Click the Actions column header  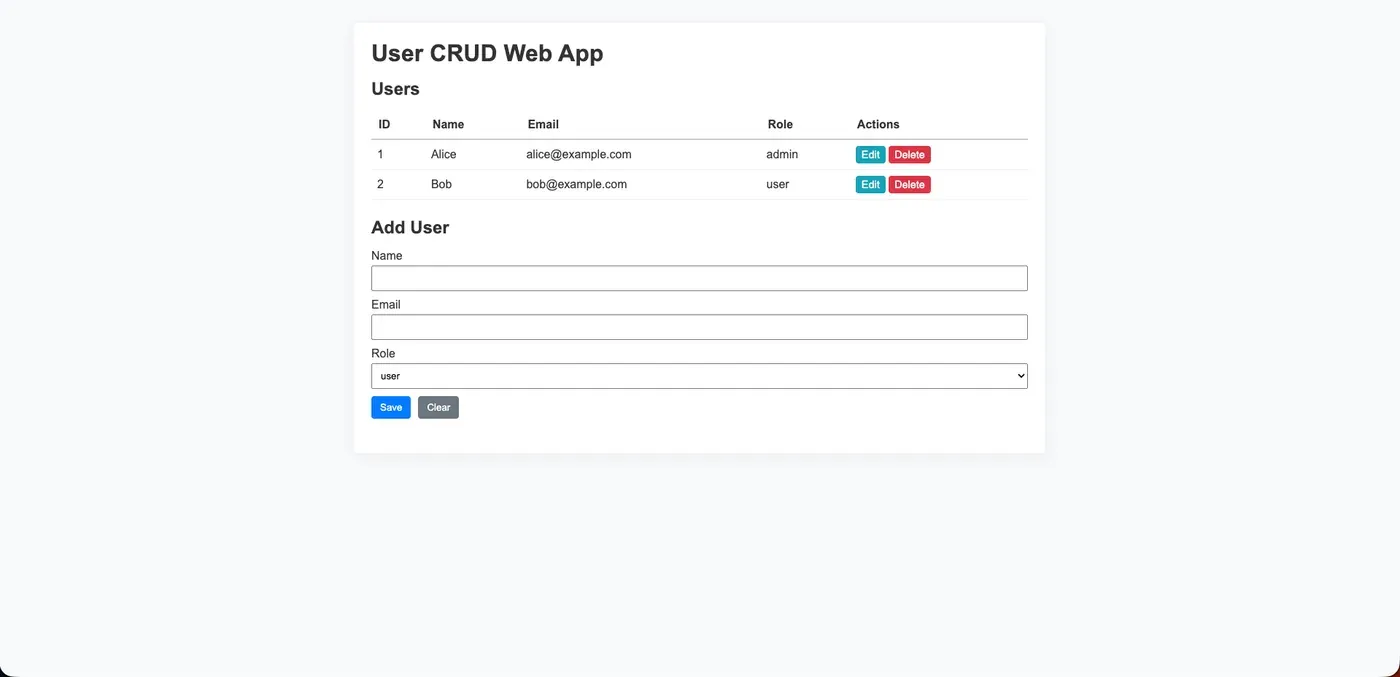(x=878, y=124)
